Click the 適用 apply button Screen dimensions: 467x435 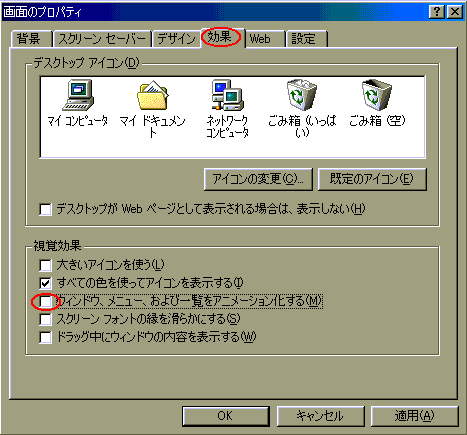[x=415, y=416]
